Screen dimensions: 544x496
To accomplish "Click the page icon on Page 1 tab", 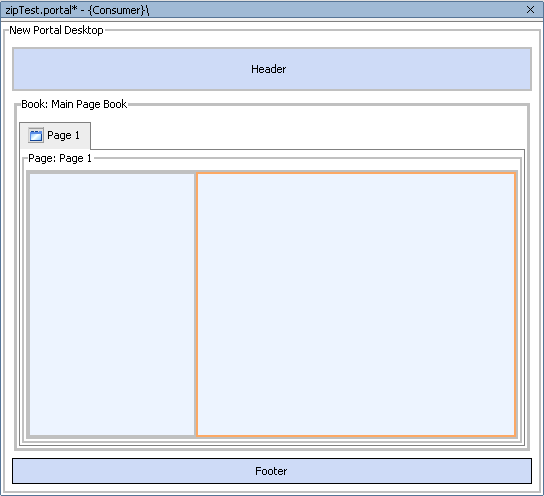I will click(36, 135).
